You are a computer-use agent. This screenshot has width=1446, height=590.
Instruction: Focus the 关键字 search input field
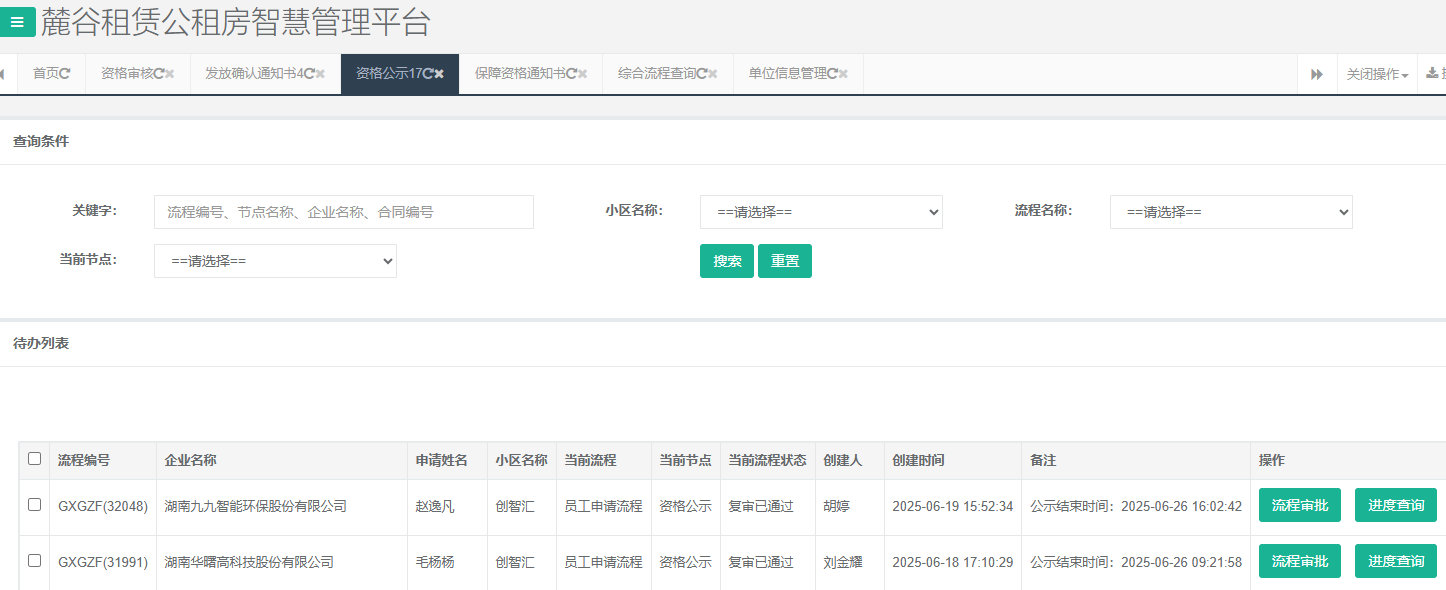click(344, 212)
